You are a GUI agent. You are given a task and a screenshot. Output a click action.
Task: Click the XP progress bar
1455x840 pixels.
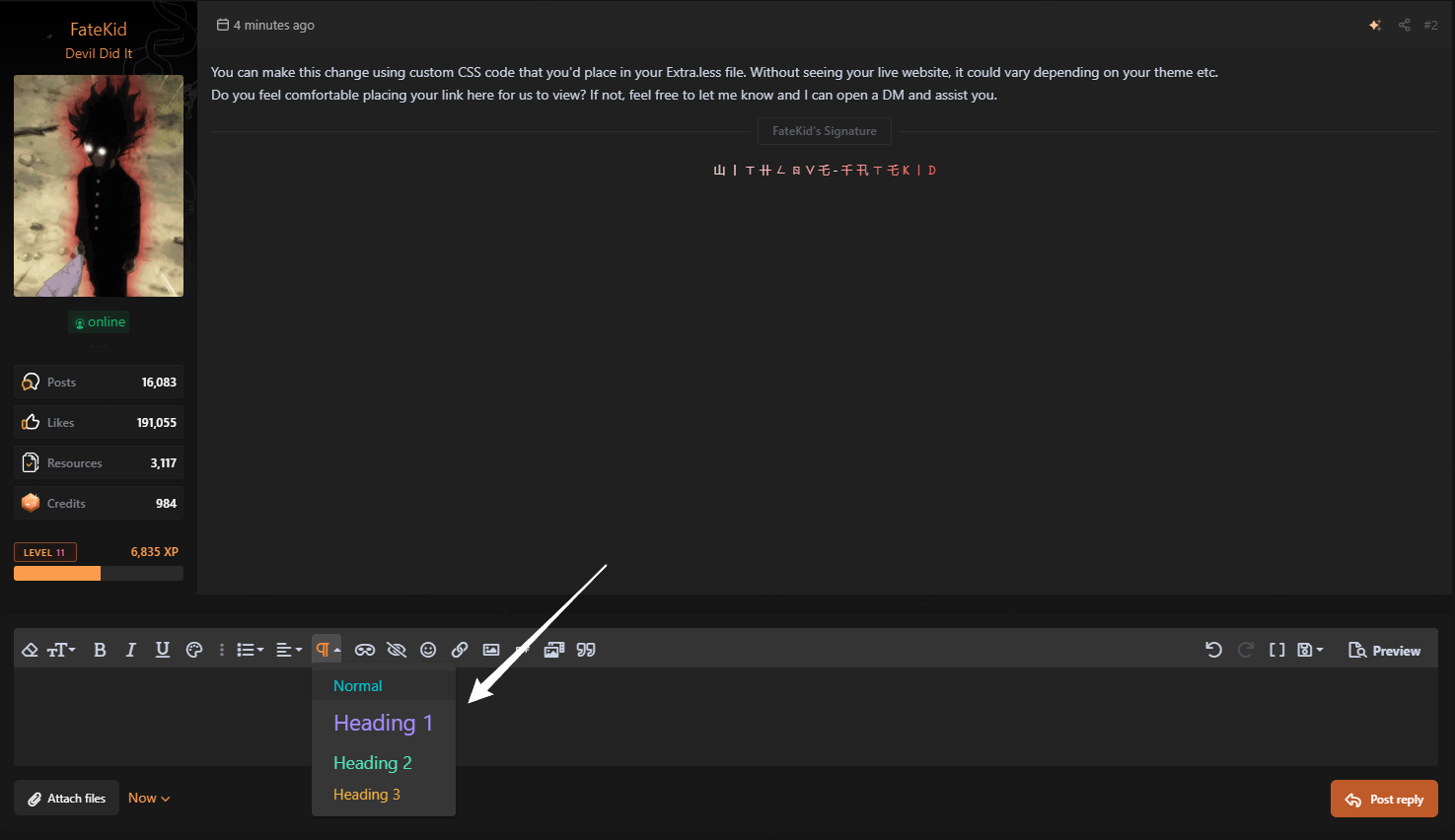[x=99, y=574]
